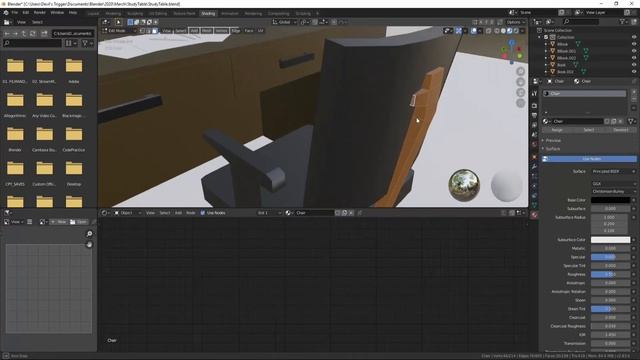Viewport: 640px width, 360px height.
Task: Open file browser filter dropdown
Action: coord(87,43)
